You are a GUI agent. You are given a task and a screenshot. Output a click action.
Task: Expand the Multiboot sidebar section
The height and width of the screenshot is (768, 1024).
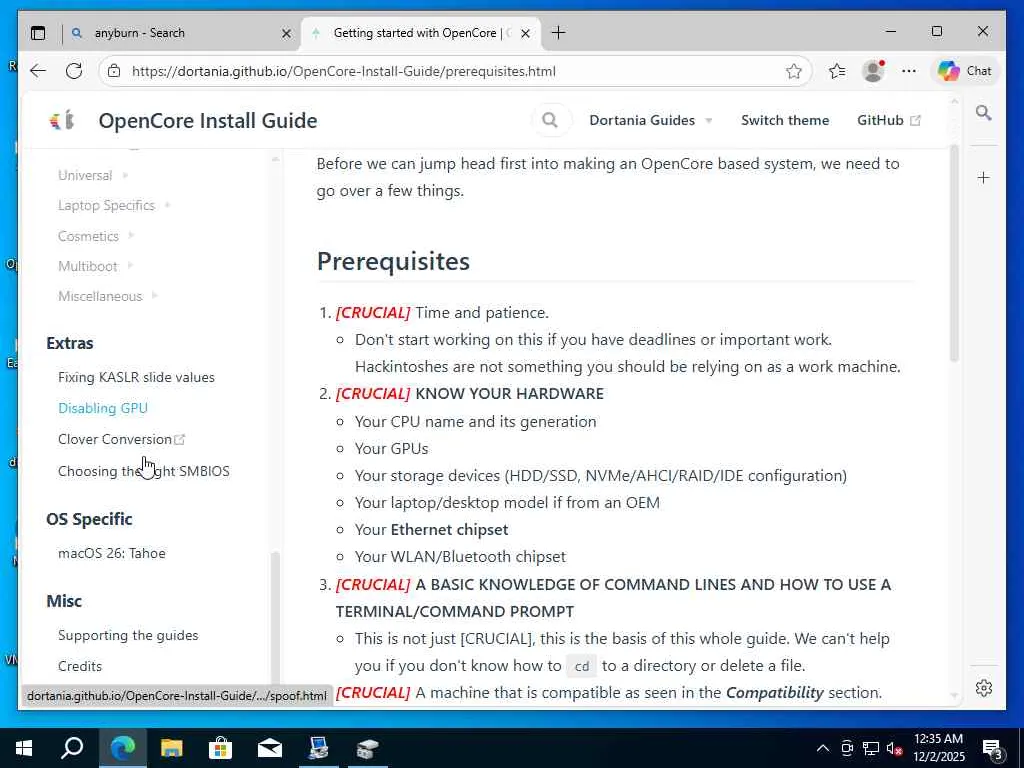pos(95,266)
